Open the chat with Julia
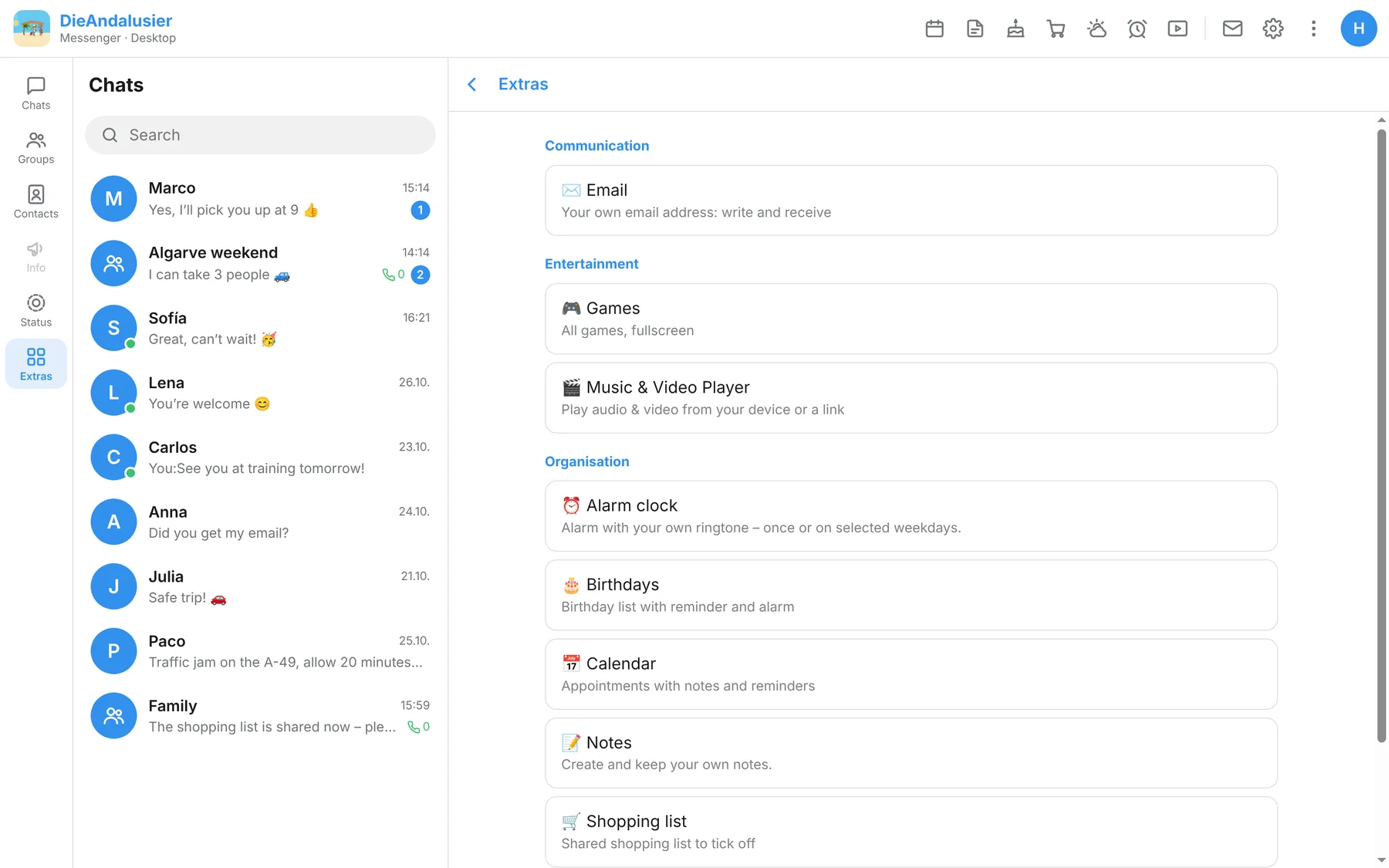 click(x=260, y=586)
